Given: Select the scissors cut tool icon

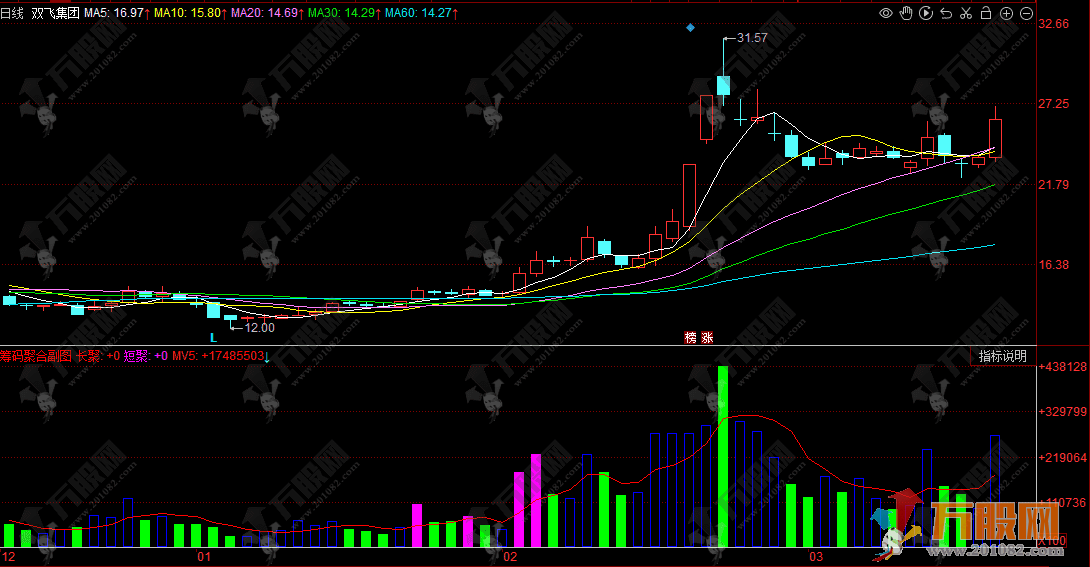Looking at the screenshot, I should click(966, 13).
